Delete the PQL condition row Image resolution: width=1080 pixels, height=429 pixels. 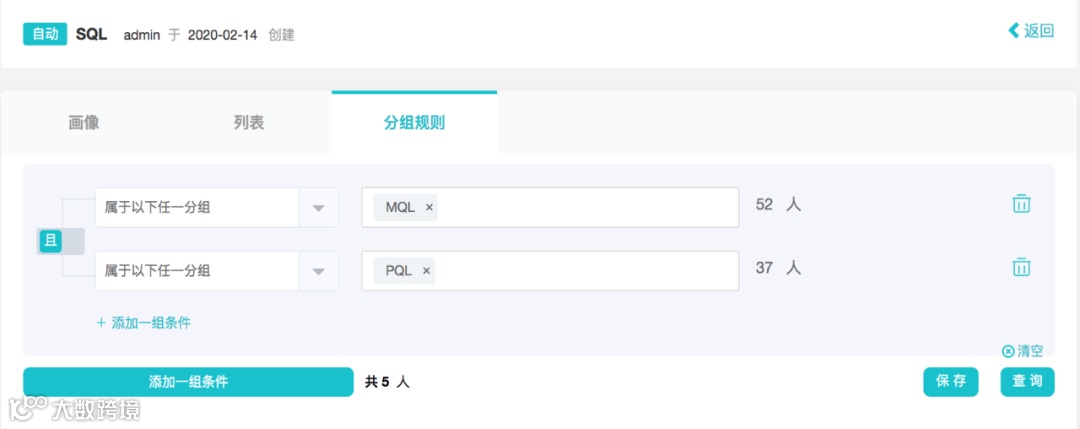[x=1021, y=267]
